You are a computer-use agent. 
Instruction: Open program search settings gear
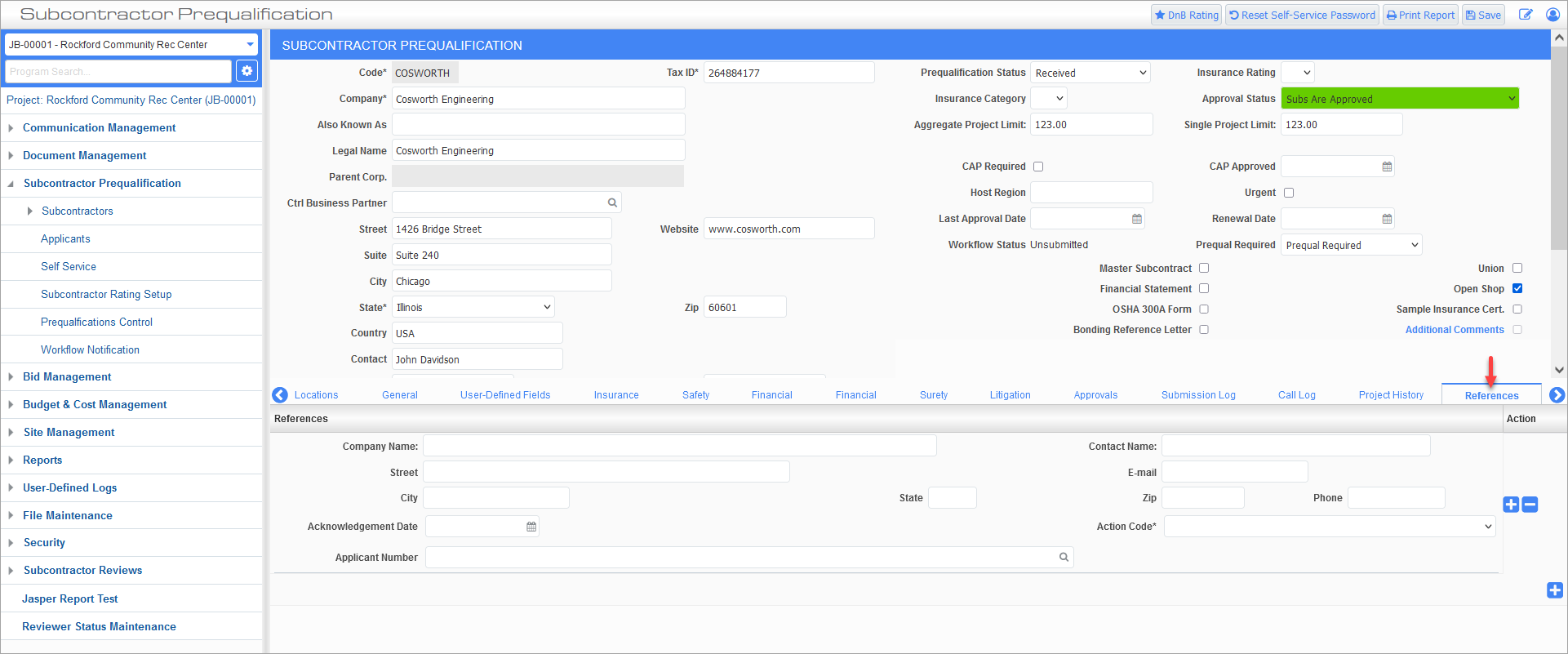point(247,71)
